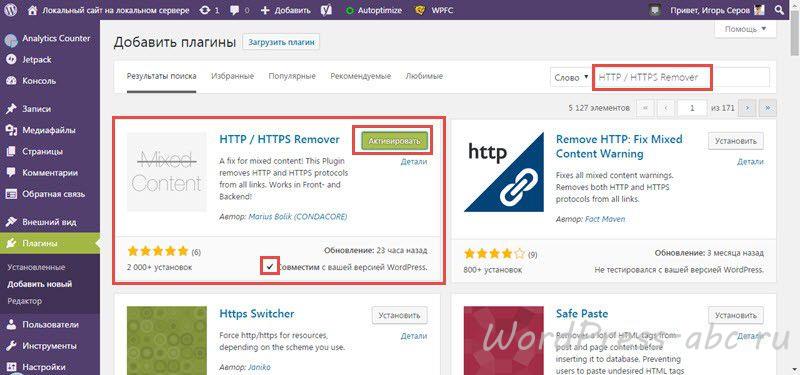Install Remove HTTP: Fix Mixed Content Warning

(736, 141)
